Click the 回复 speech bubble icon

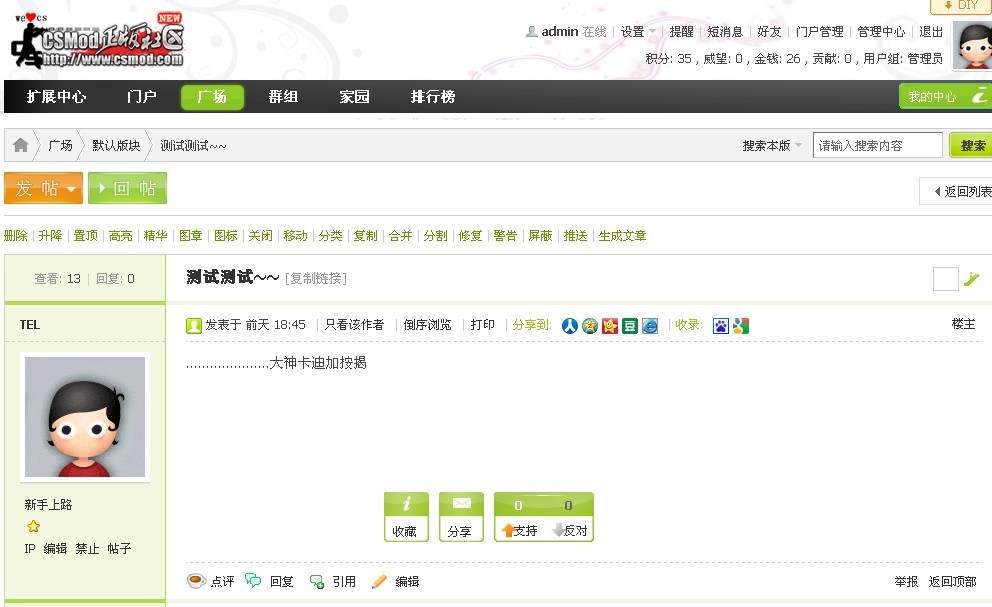[x=253, y=580]
